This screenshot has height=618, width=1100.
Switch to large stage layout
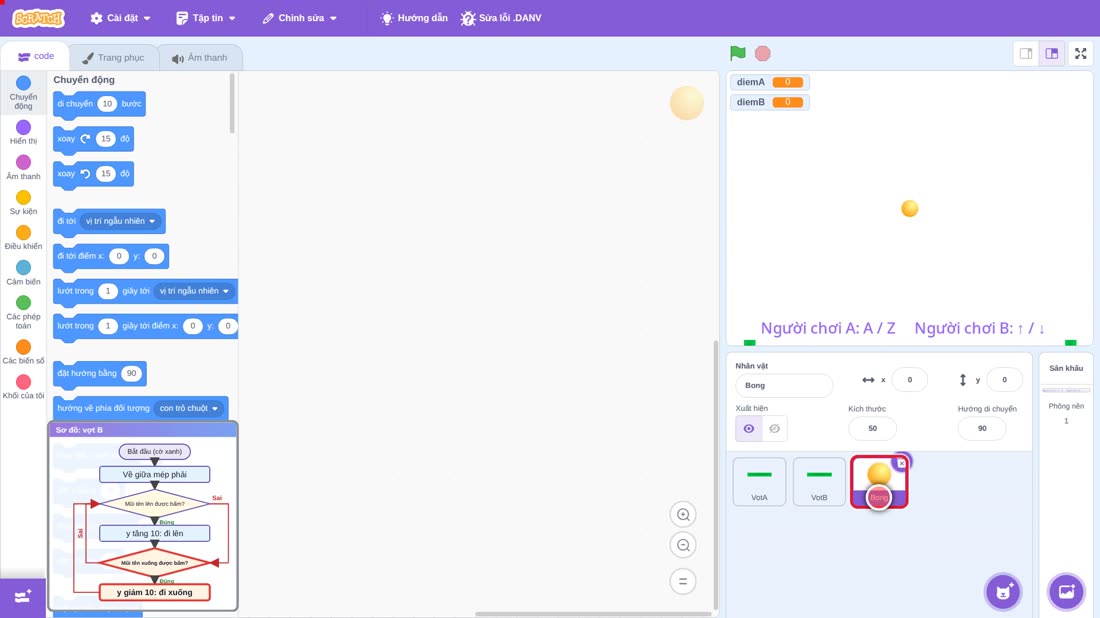pyautogui.click(x=1052, y=53)
